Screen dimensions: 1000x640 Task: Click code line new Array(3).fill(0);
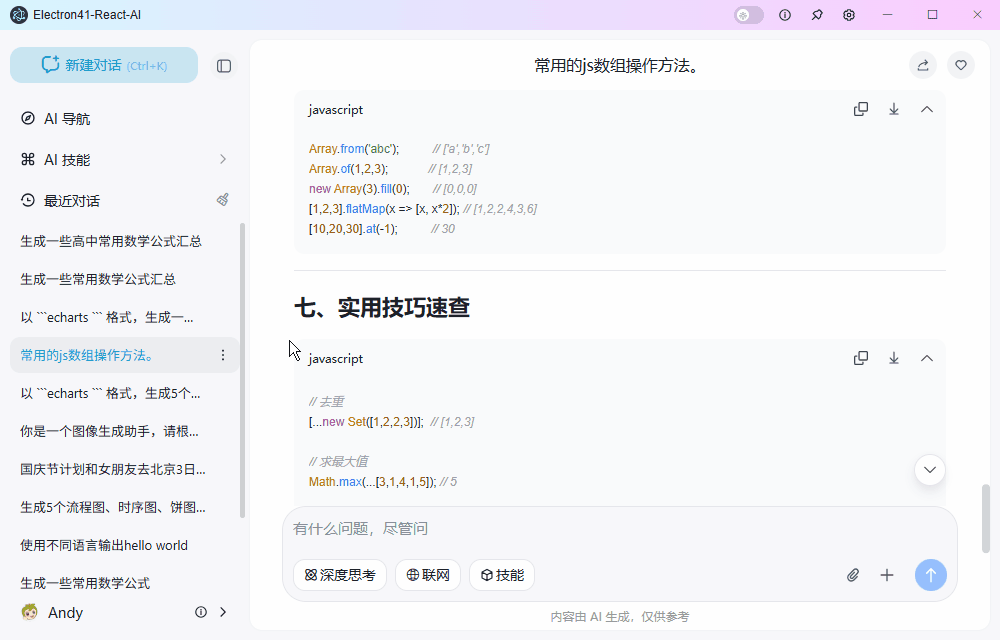click(359, 189)
